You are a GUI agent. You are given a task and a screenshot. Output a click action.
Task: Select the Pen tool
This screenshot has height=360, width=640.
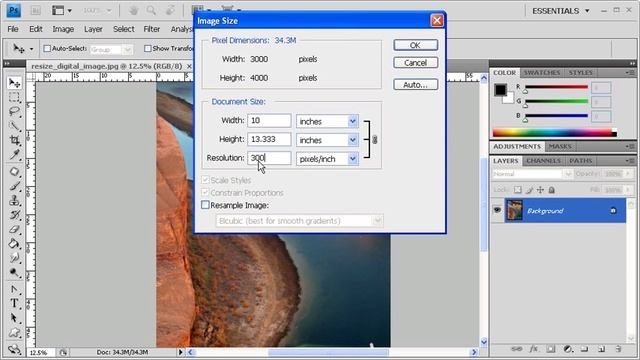pos(14,289)
